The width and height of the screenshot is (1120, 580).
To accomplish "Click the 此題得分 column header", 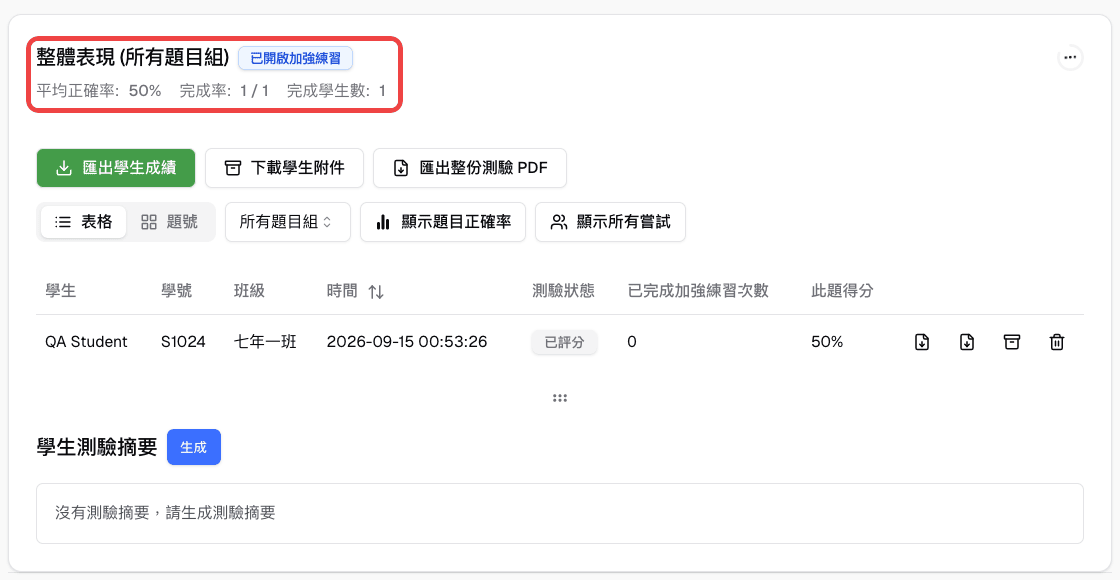I will point(842,291).
